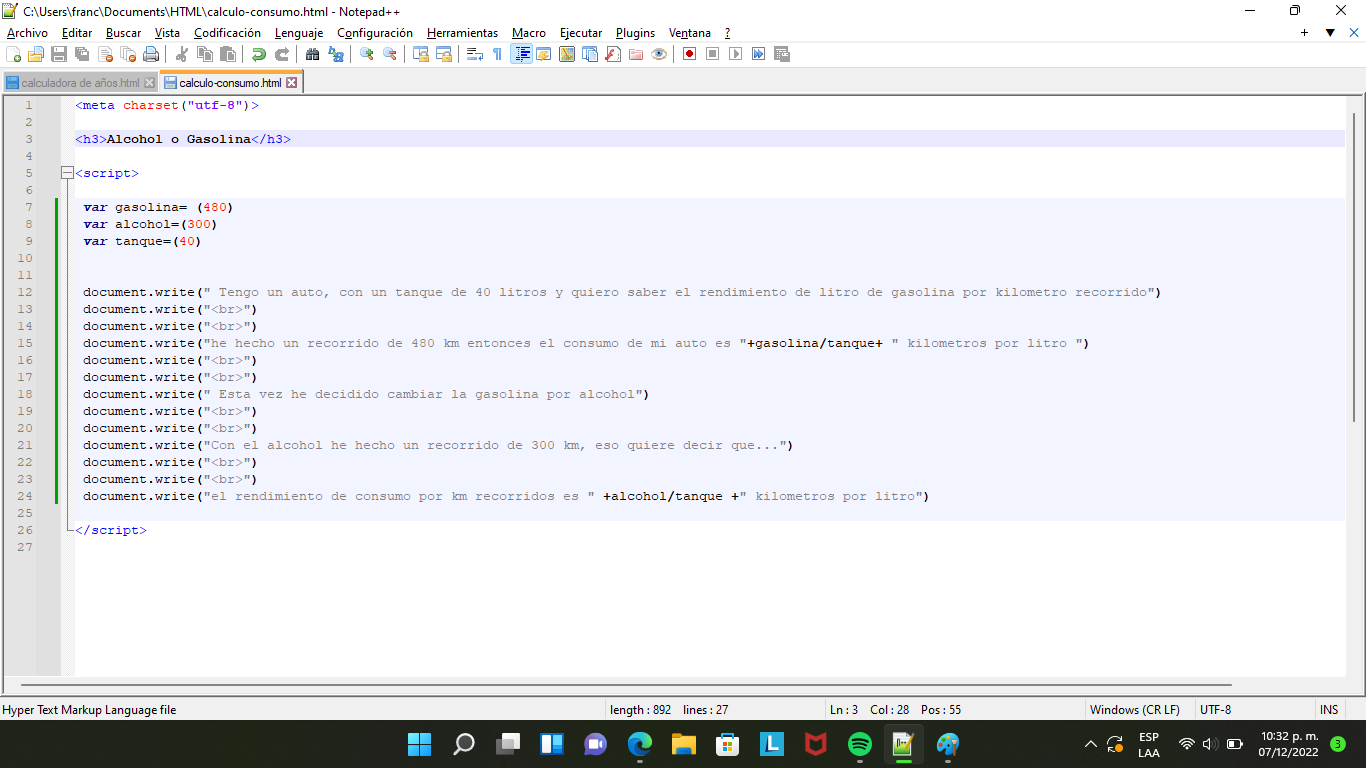Close the calculadora de años.html tab
Image resolution: width=1366 pixels, height=768 pixels.
150,83
